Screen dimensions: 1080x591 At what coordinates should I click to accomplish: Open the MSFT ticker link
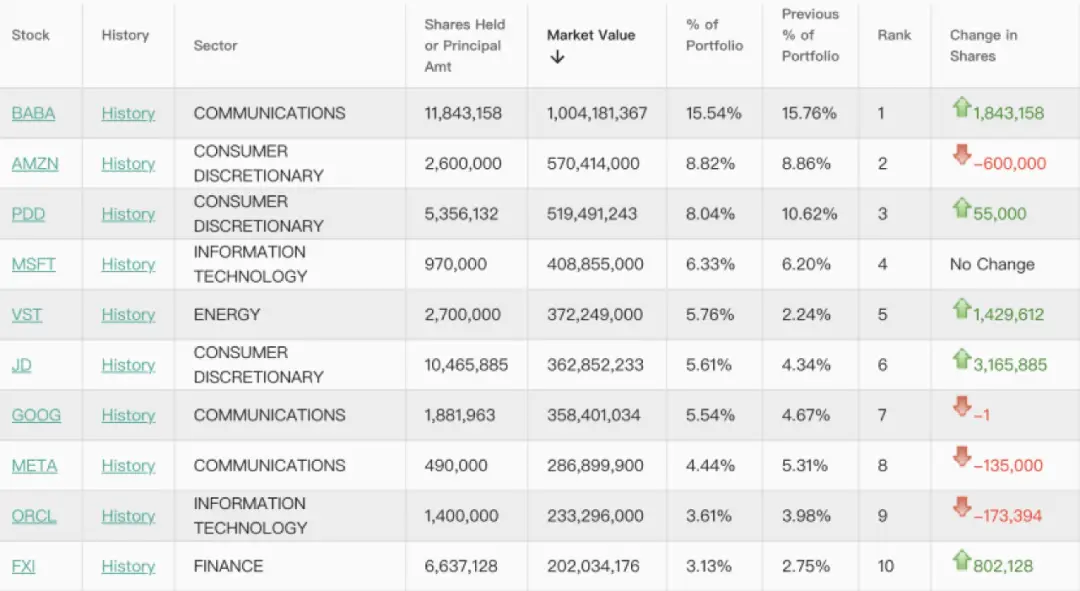coord(33,264)
